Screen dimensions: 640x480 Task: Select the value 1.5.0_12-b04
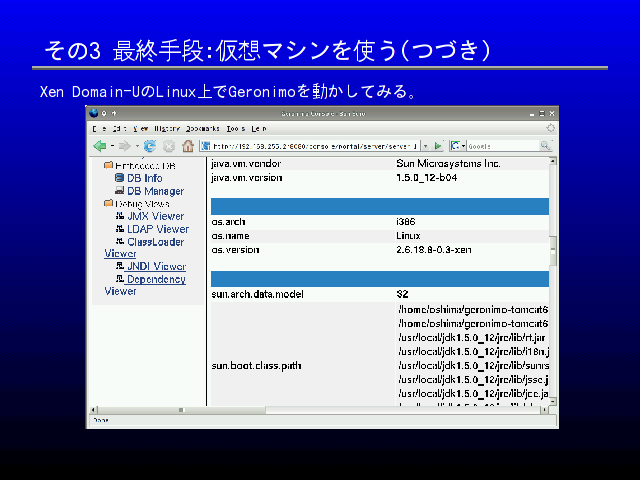427,178
